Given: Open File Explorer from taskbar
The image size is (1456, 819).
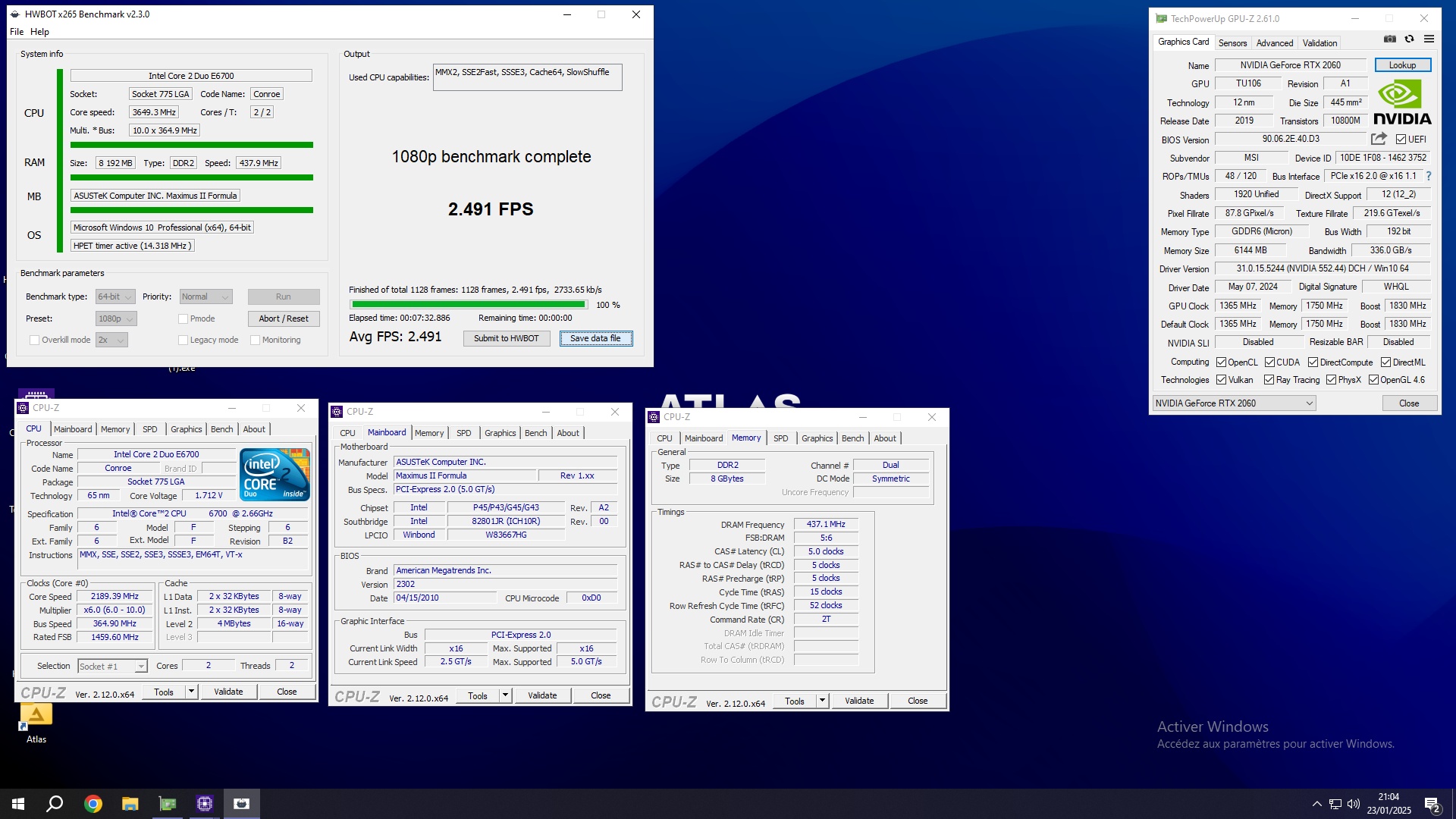Looking at the screenshot, I should 130,804.
